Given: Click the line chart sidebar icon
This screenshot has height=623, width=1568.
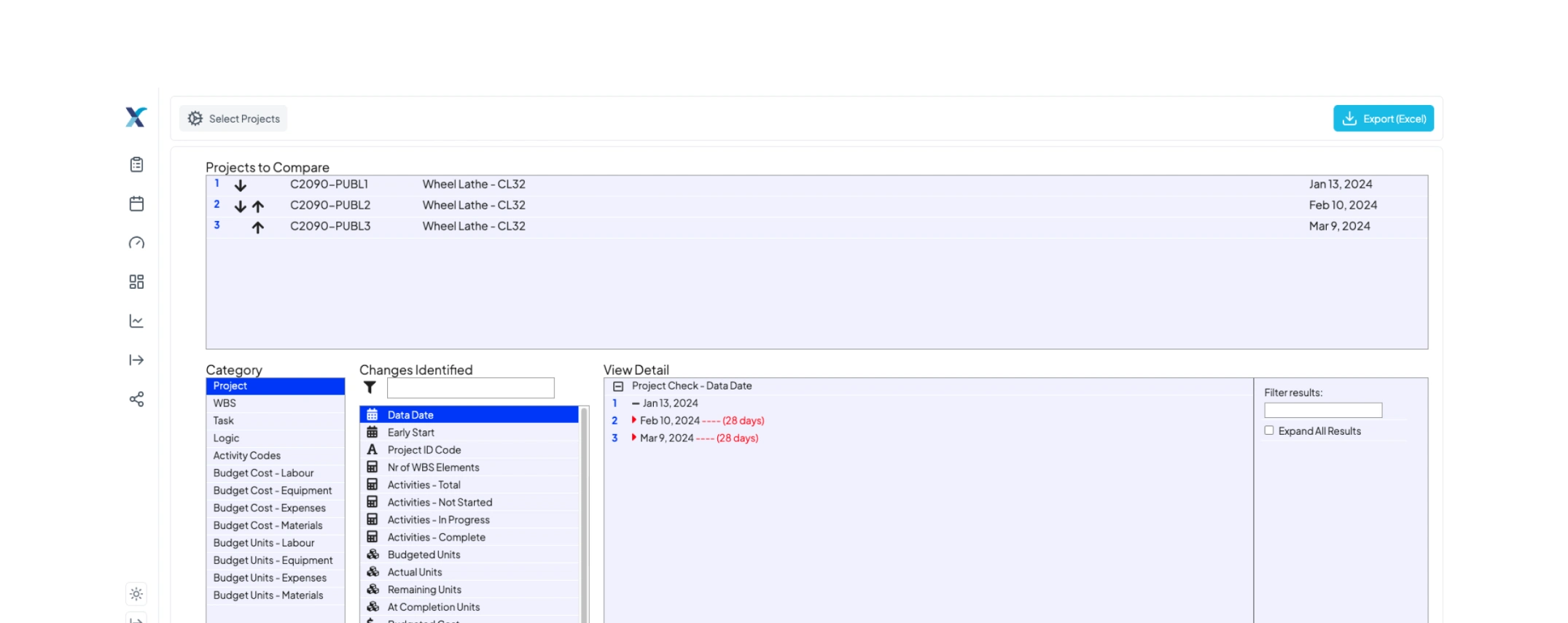Looking at the screenshot, I should pos(136,321).
